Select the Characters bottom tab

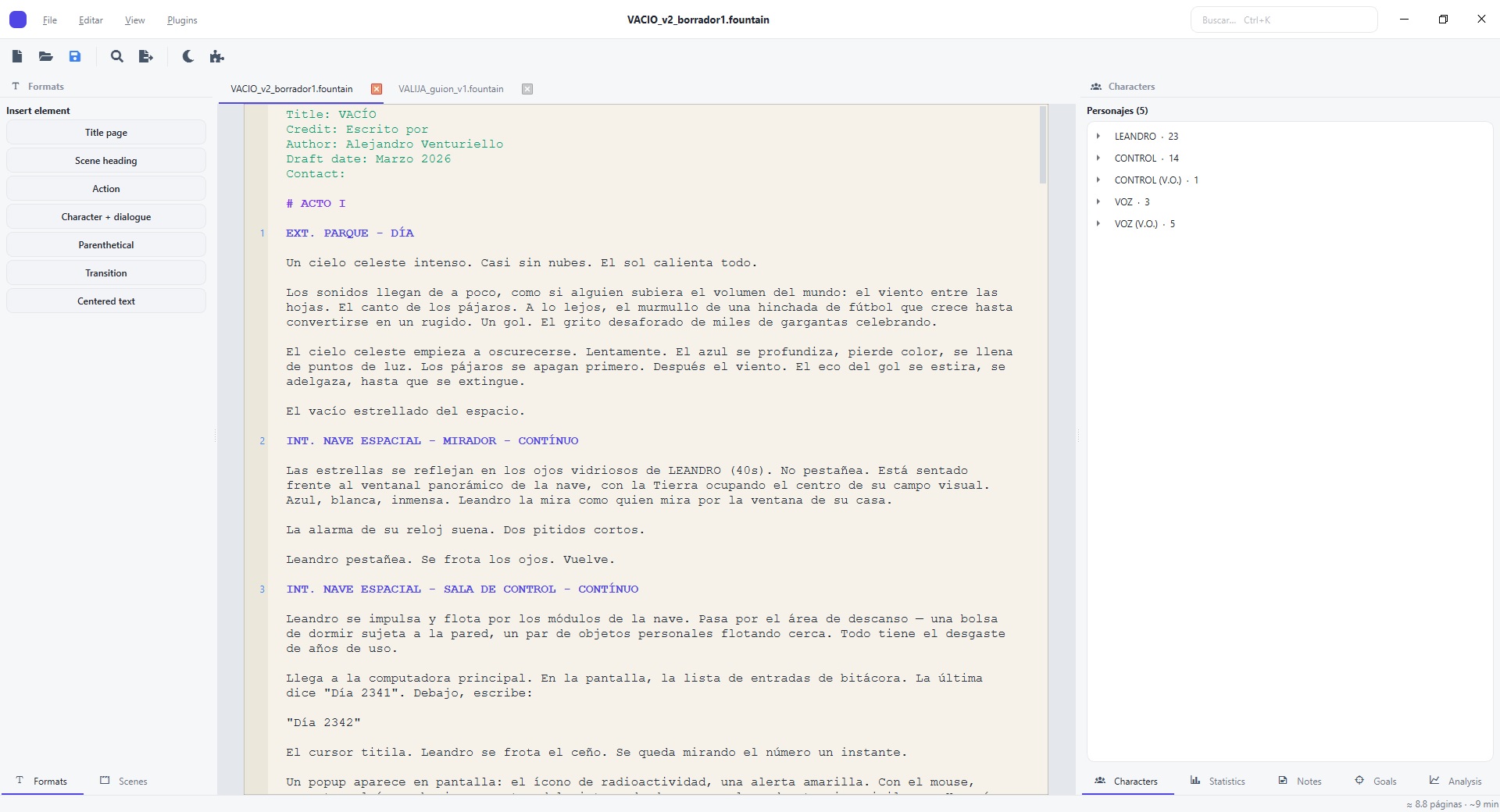coord(1127,781)
